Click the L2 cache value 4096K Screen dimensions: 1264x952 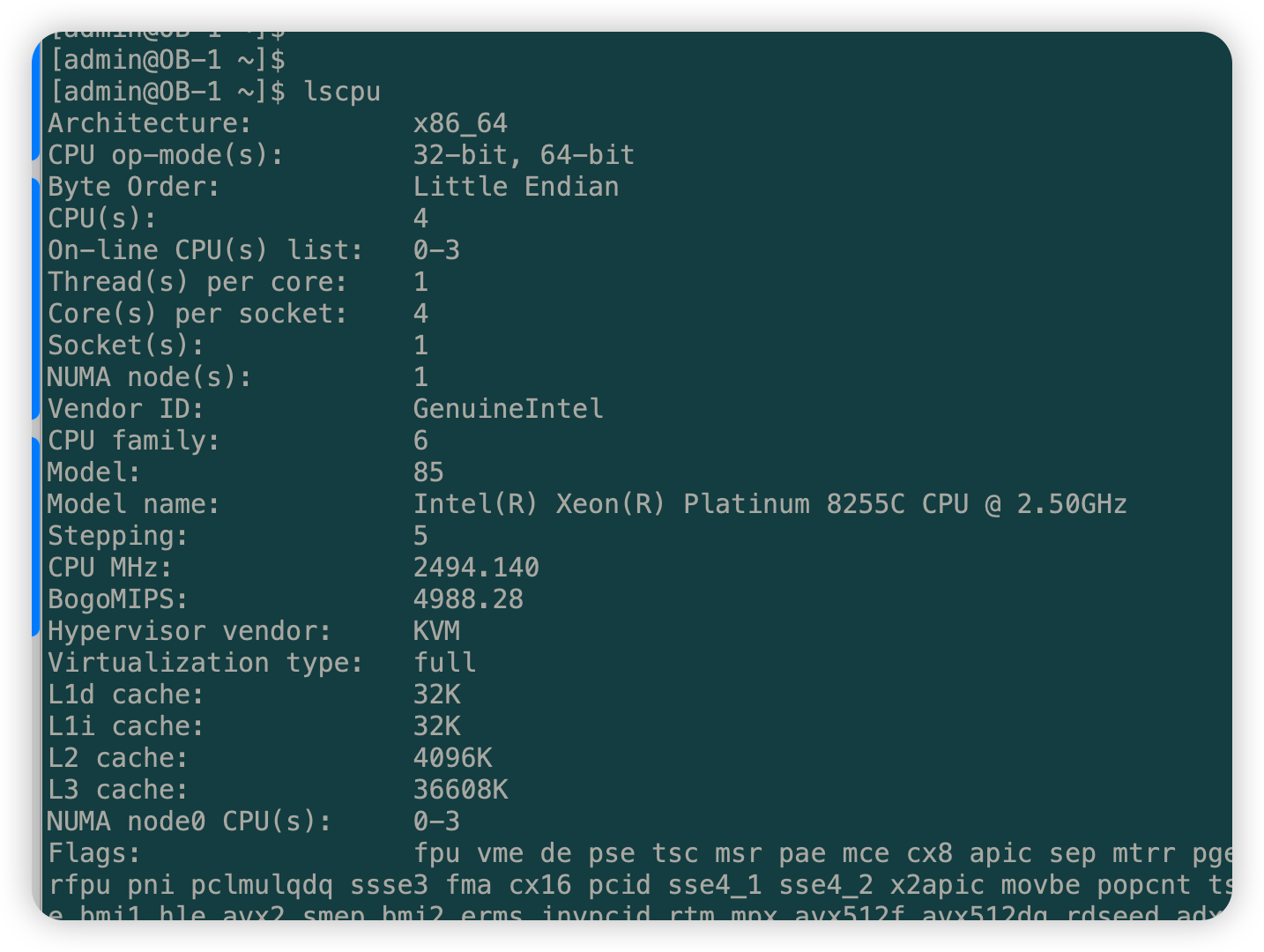tap(452, 758)
